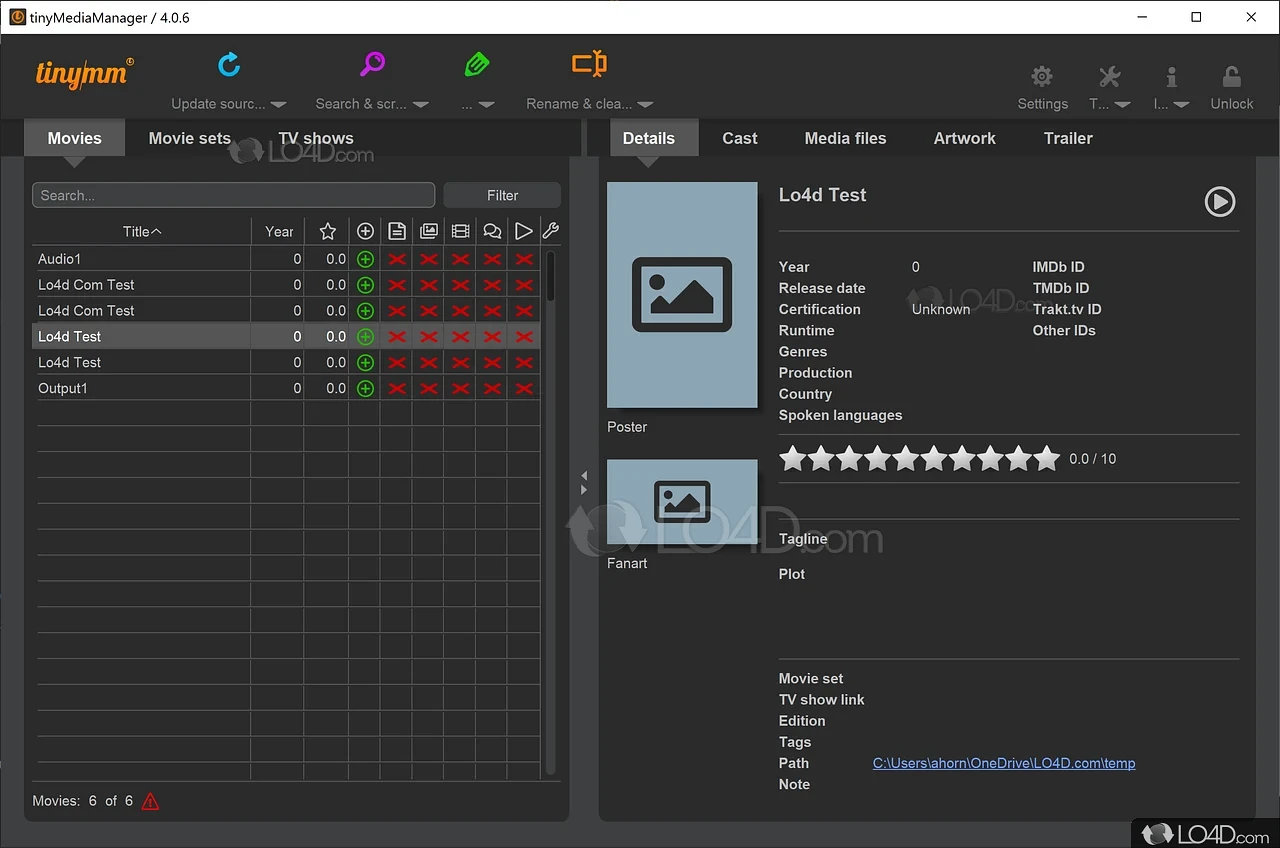Open the movie path link to the temp folder

1003,762
